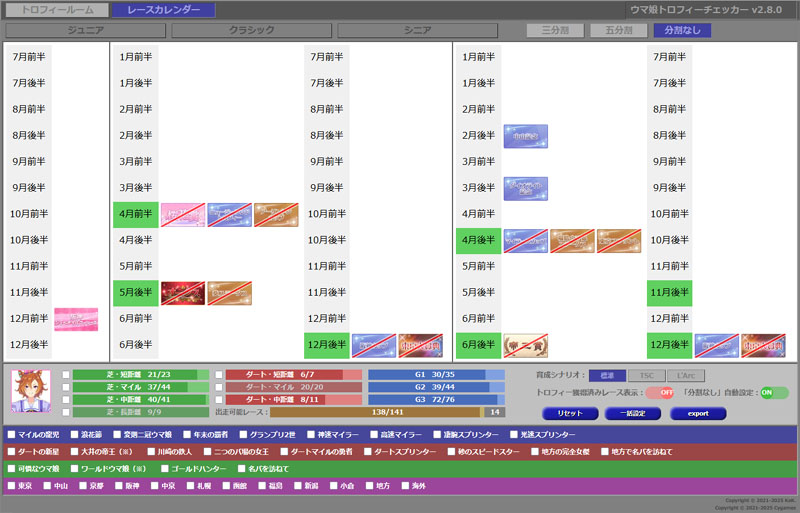The height and width of the screenshot is (513, 800).
Task: Toggle the 芝・短距離 checkbox
Action: tap(66, 376)
